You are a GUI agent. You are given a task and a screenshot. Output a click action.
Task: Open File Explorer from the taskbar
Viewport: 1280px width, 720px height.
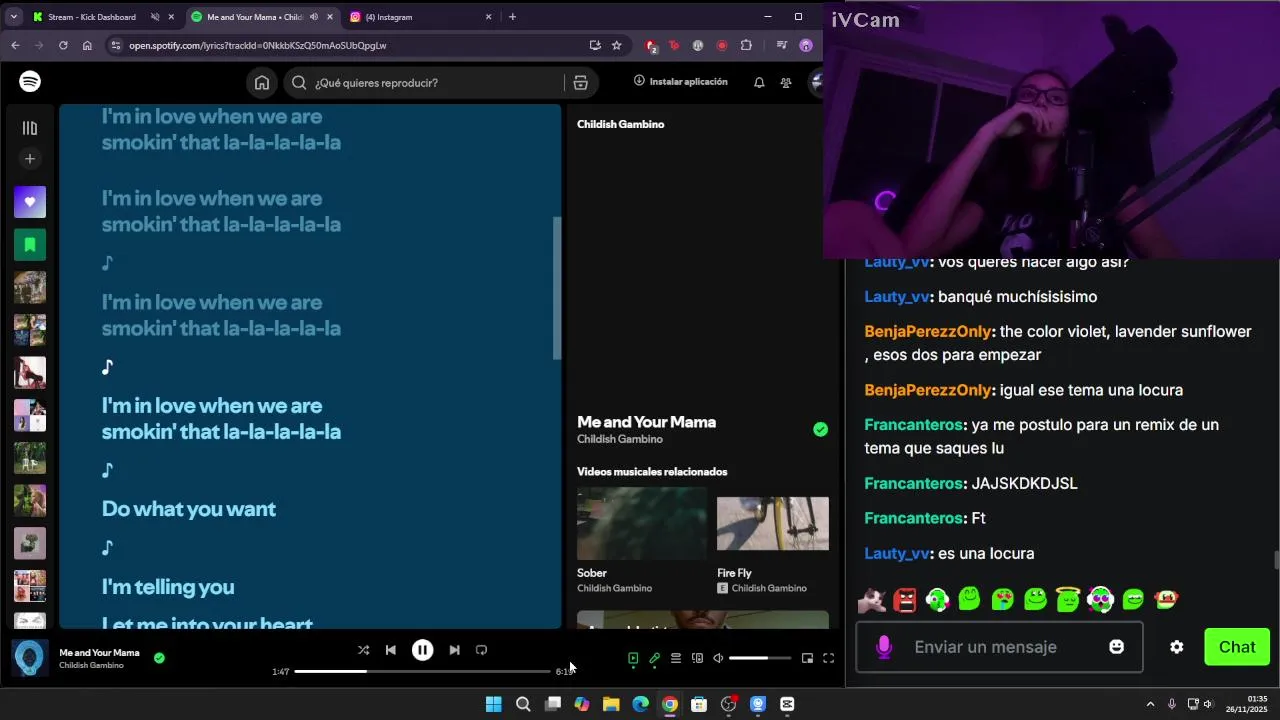tap(611, 704)
